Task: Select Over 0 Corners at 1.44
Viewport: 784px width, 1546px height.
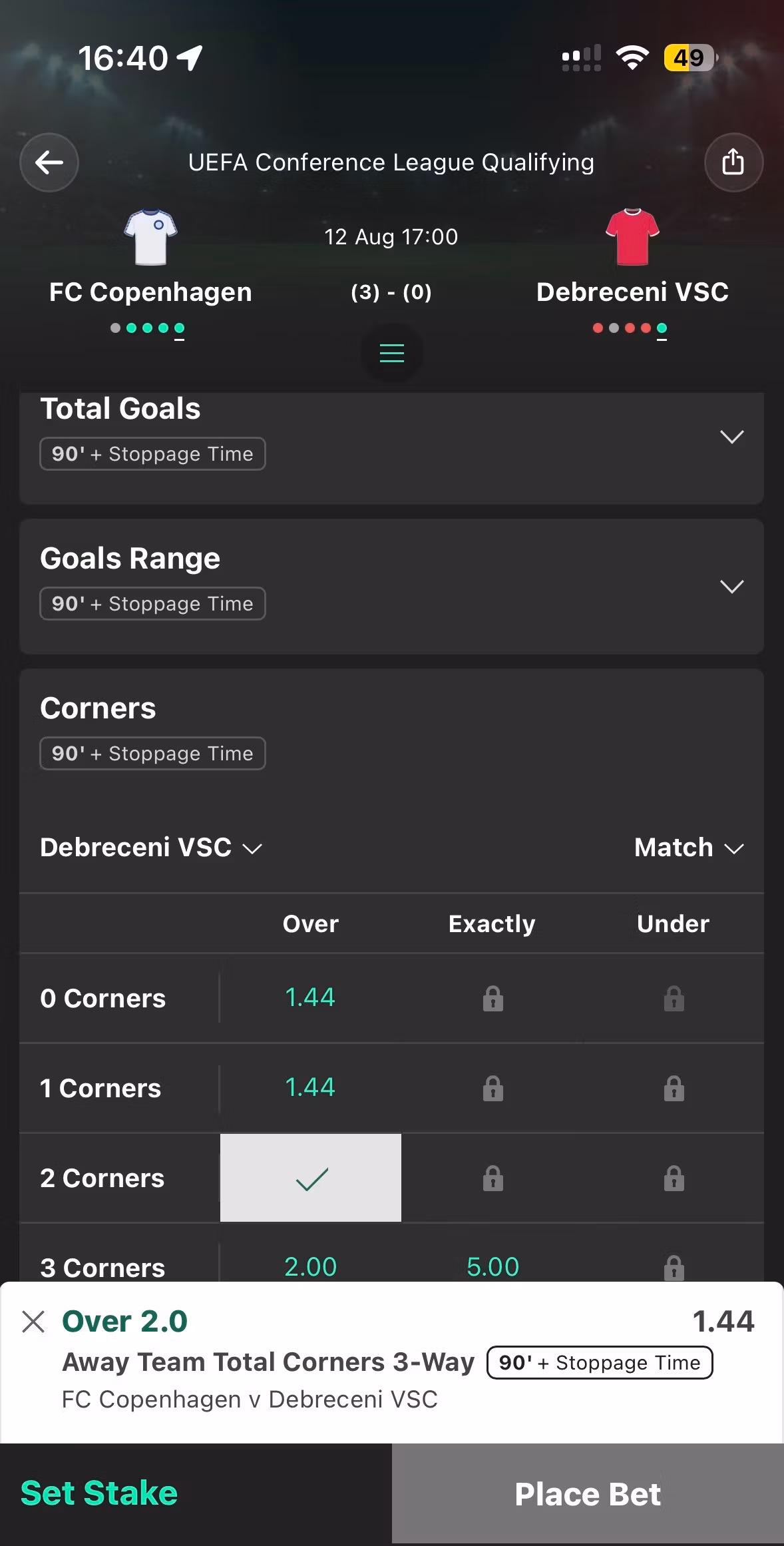Action: click(x=311, y=997)
